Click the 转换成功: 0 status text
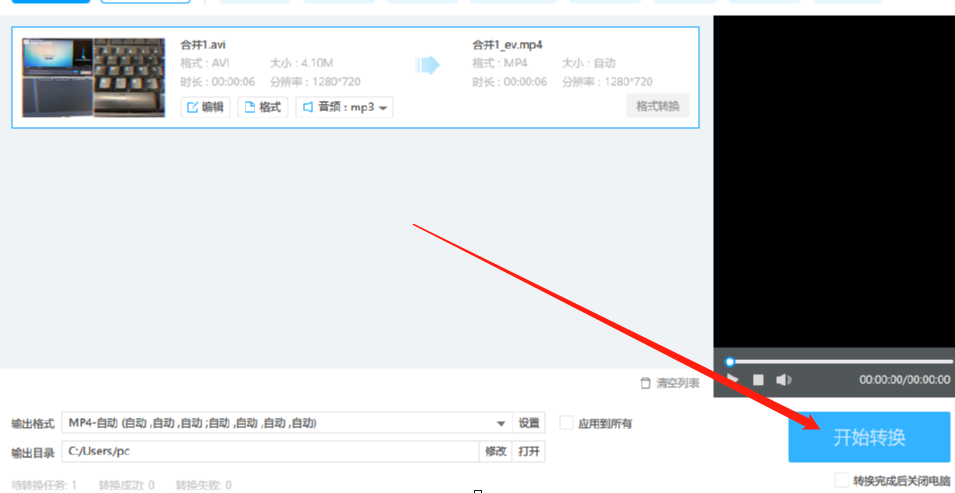Screen dimensions: 955x493 pos(127,485)
